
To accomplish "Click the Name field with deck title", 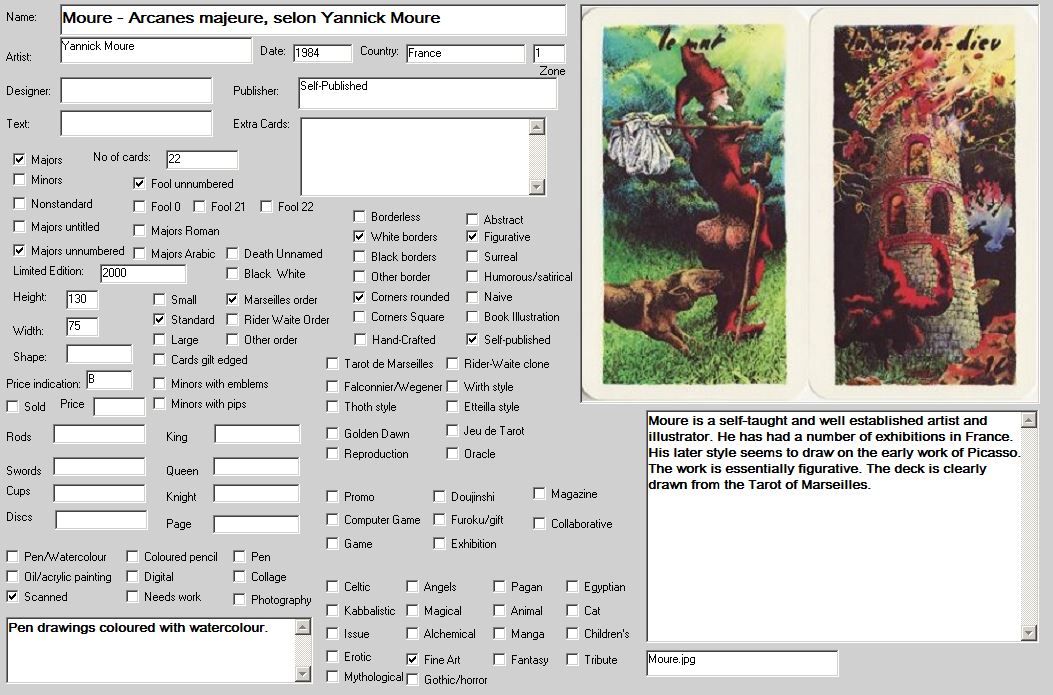I will (x=312, y=19).
